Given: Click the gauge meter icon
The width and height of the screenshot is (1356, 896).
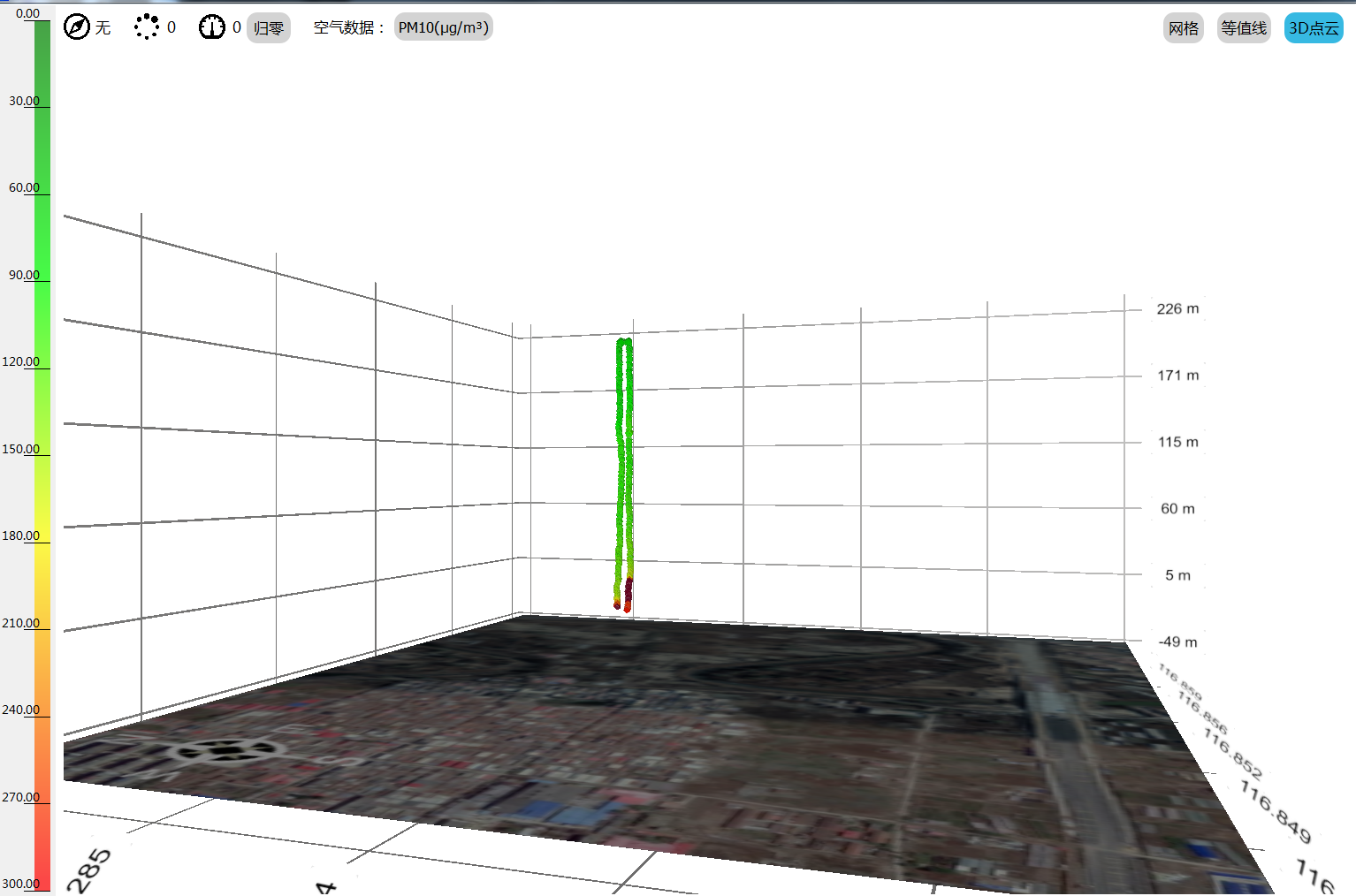Looking at the screenshot, I should pos(212,27).
